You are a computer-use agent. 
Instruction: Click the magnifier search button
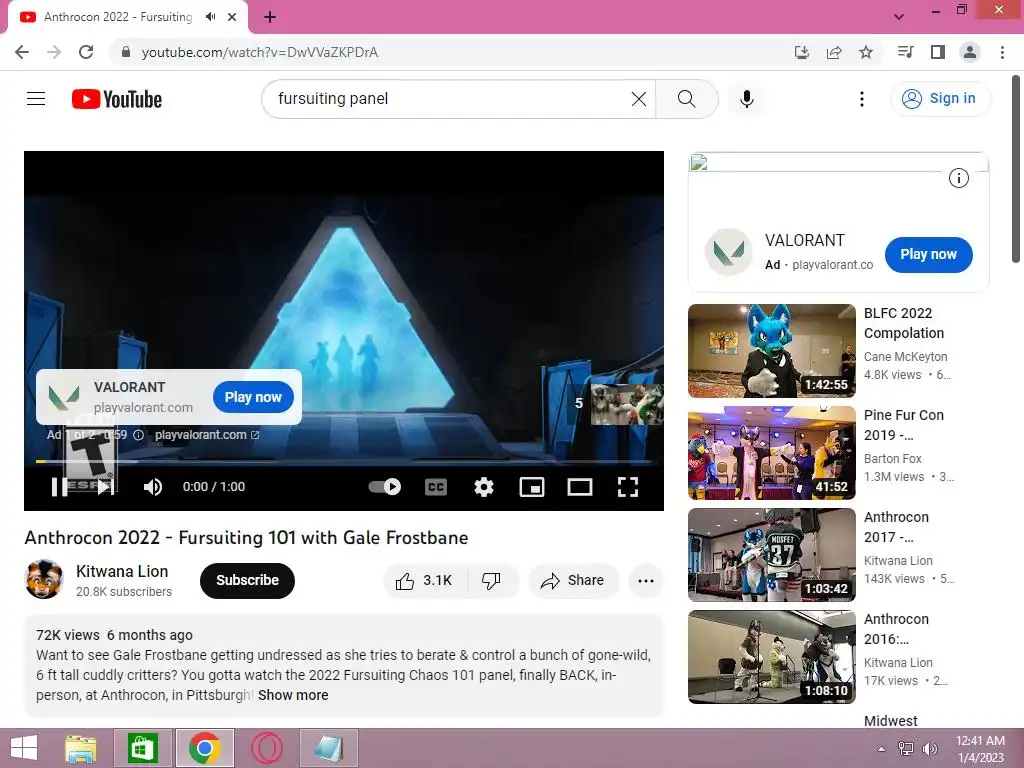(686, 99)
